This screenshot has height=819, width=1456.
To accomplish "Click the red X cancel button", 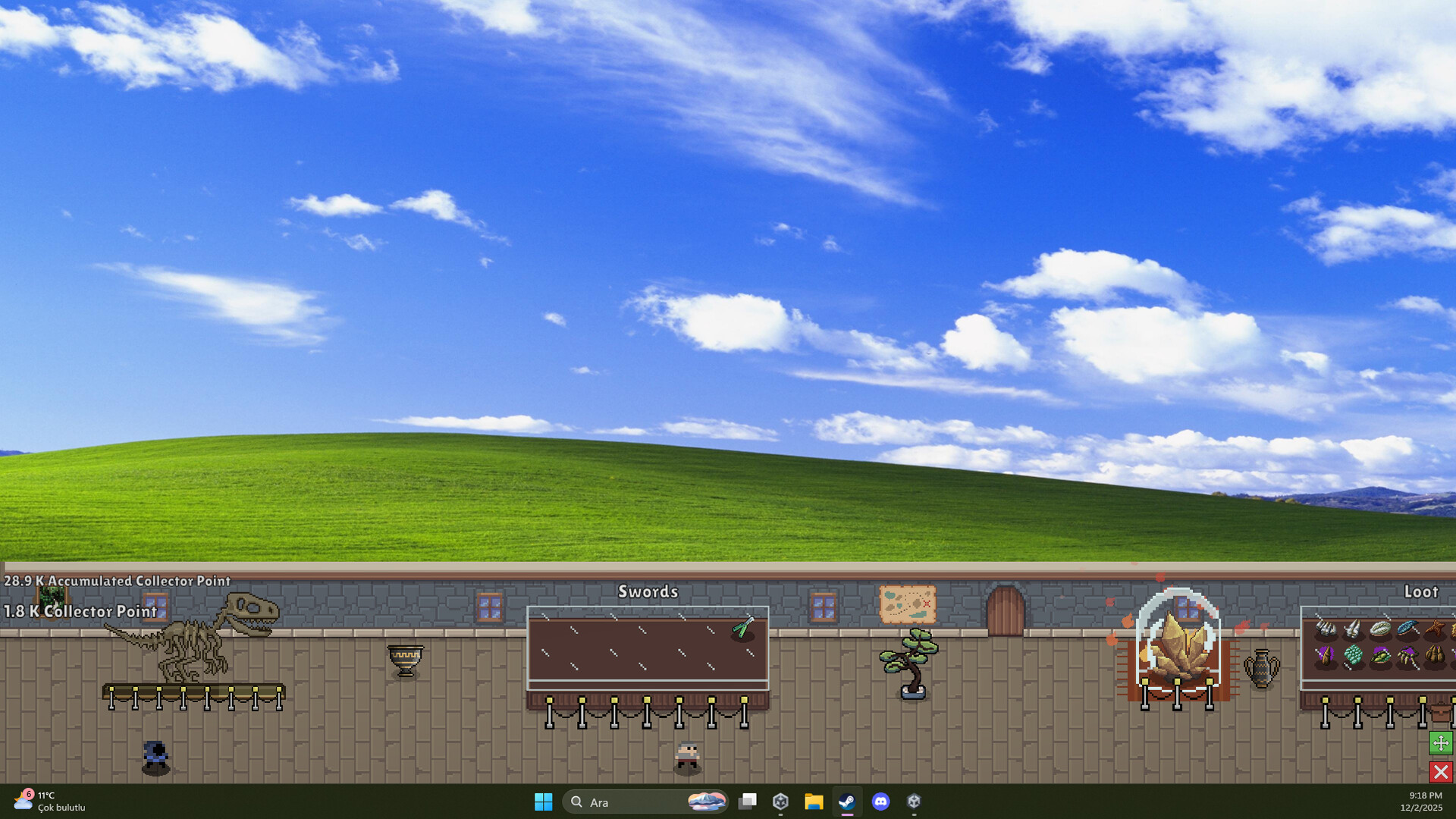I will pyautogui.click(x=1440, y=773).
